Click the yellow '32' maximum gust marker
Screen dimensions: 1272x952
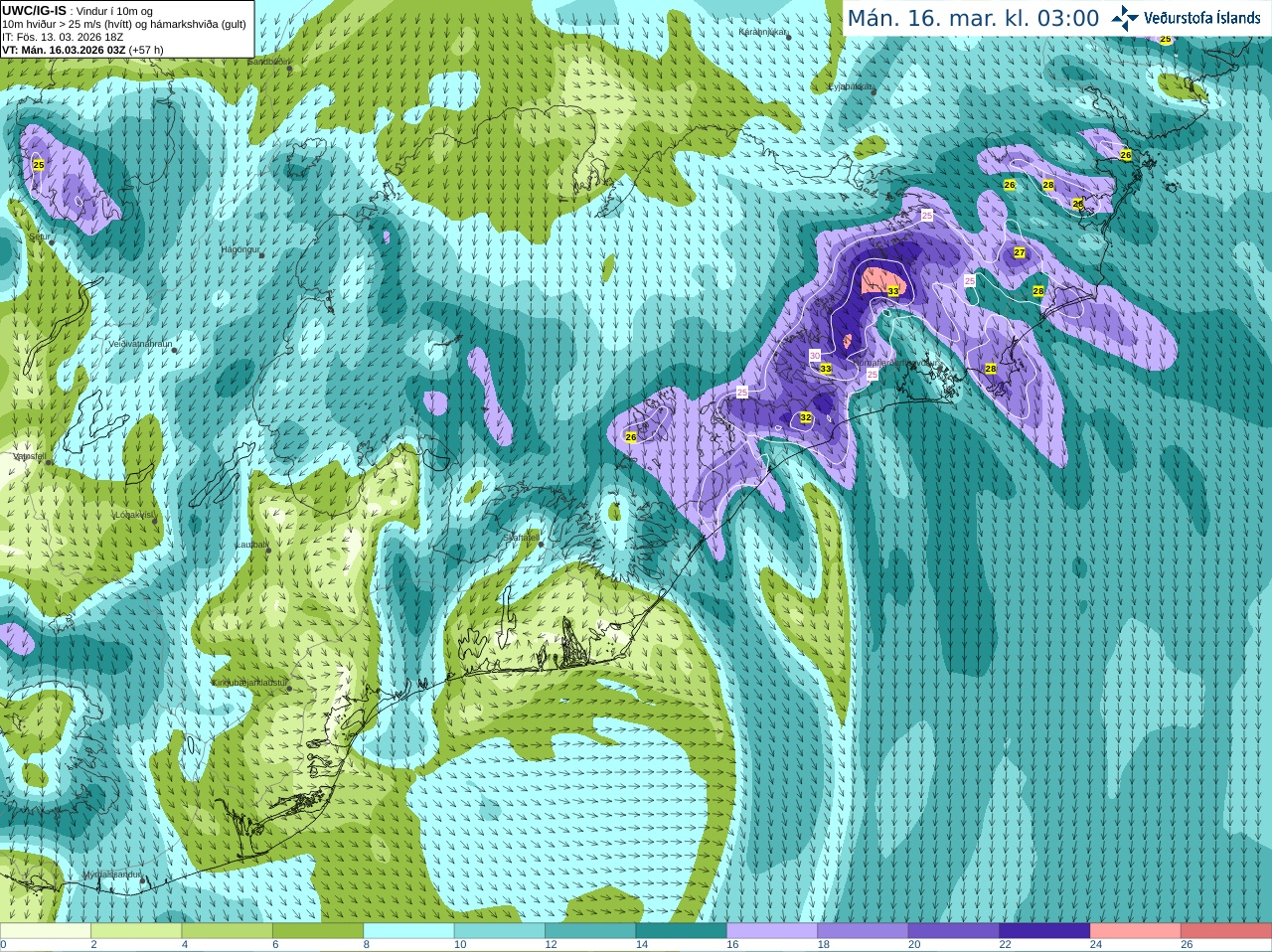click(806, 418)
